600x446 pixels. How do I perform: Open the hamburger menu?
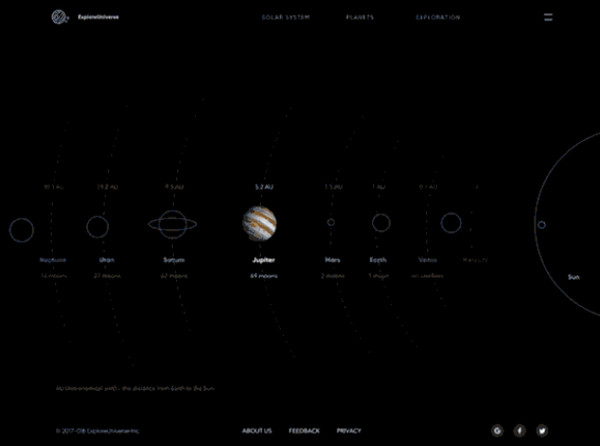548,17
